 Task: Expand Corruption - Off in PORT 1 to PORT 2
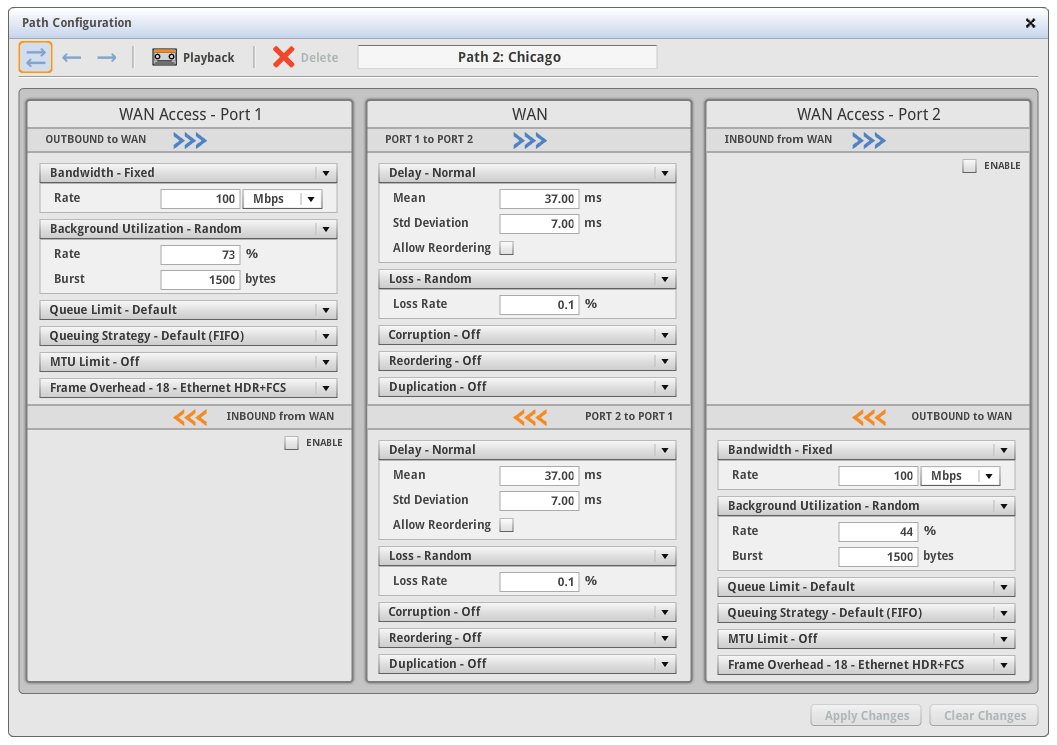pos(664,335)
